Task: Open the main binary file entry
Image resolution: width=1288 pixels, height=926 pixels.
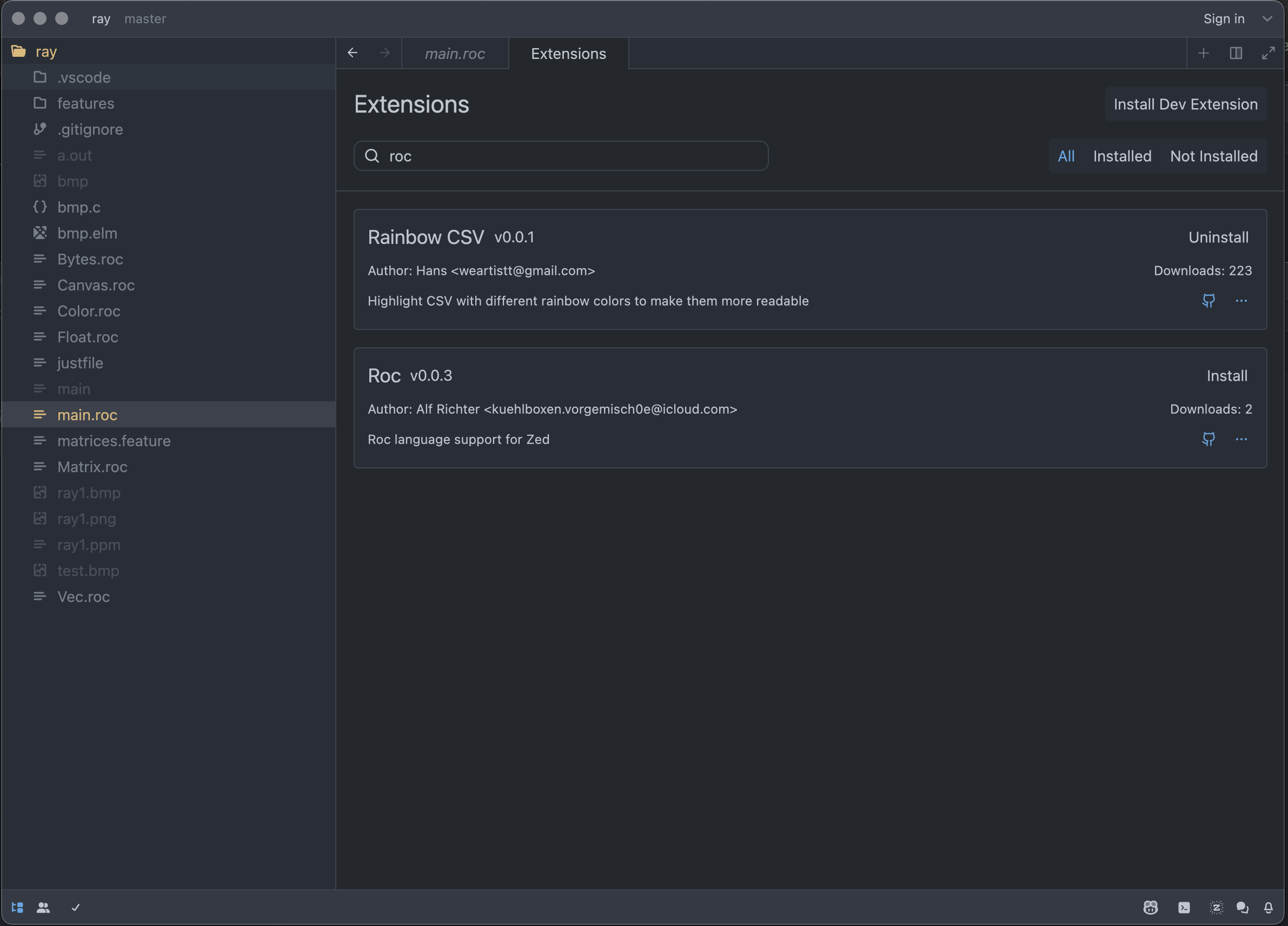Action: pos(168,388)
